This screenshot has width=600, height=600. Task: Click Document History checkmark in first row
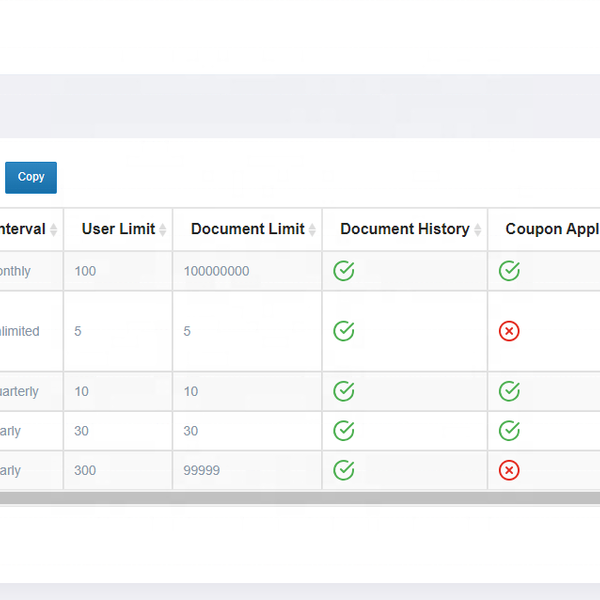tap(344, 271)
